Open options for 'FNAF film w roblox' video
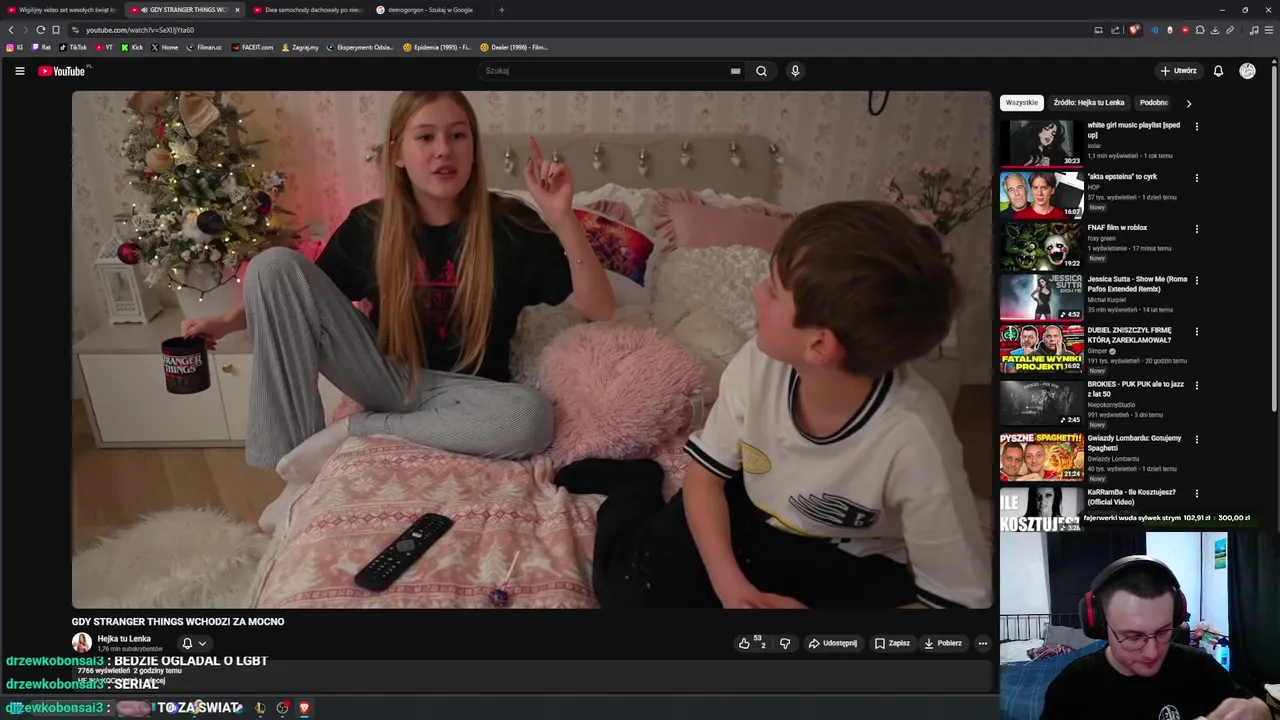This screenshot has width=1280, height=720. [1196, 229]
